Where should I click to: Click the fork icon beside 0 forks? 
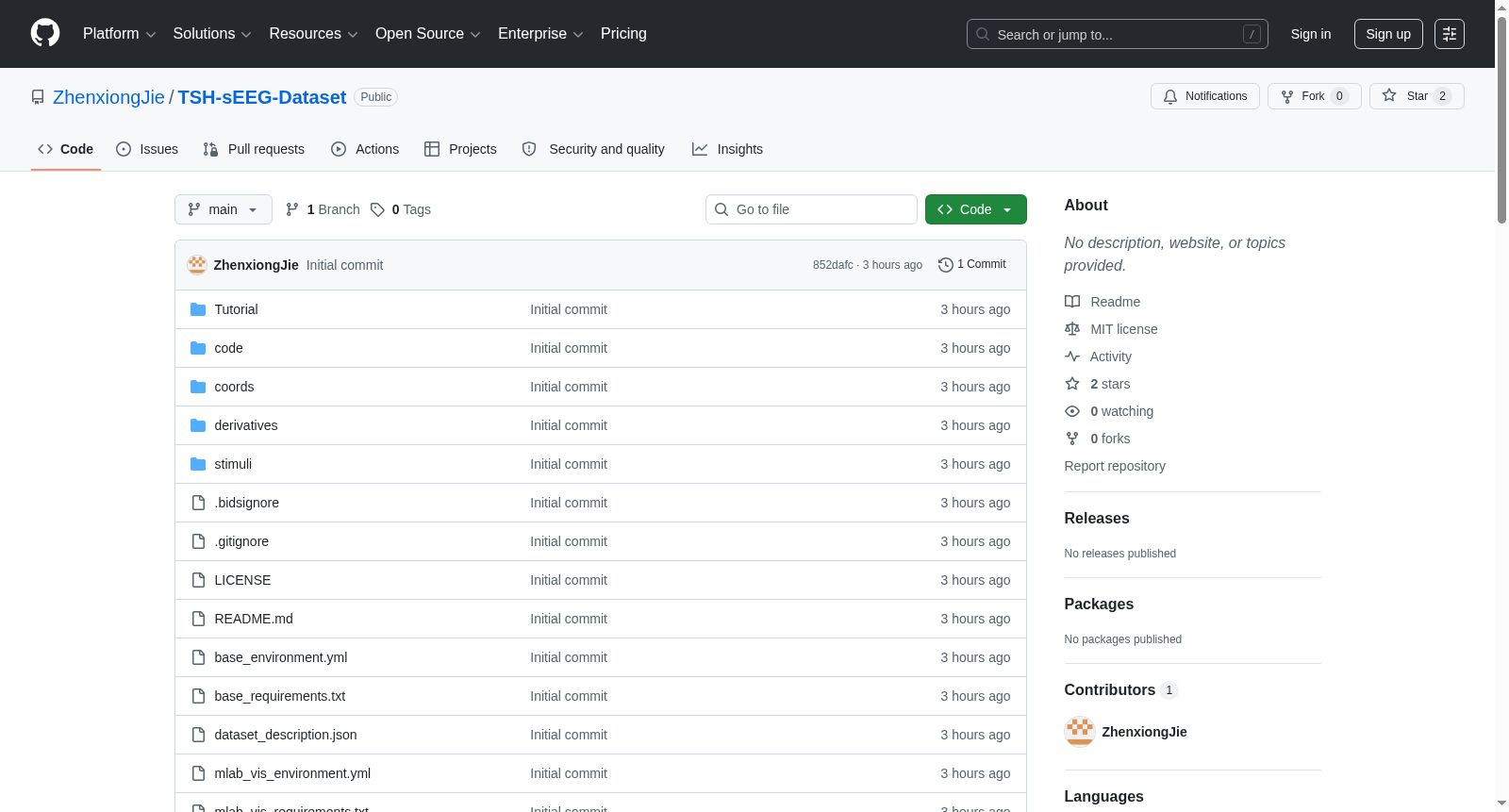coord(1072,439)
